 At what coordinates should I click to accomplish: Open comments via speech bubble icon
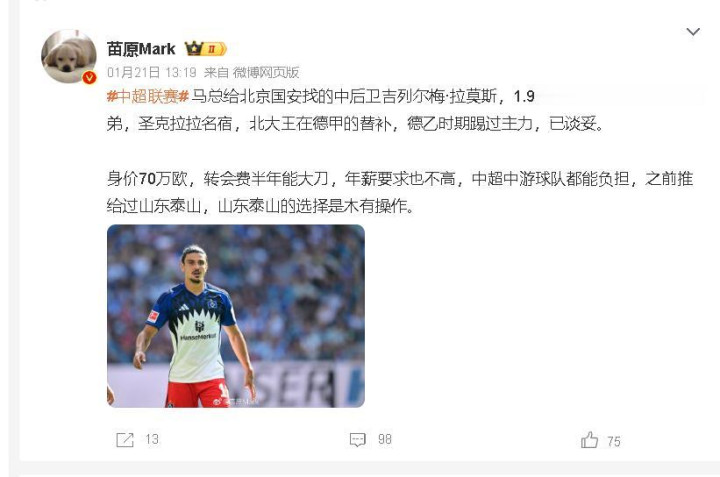coord(358,440)
